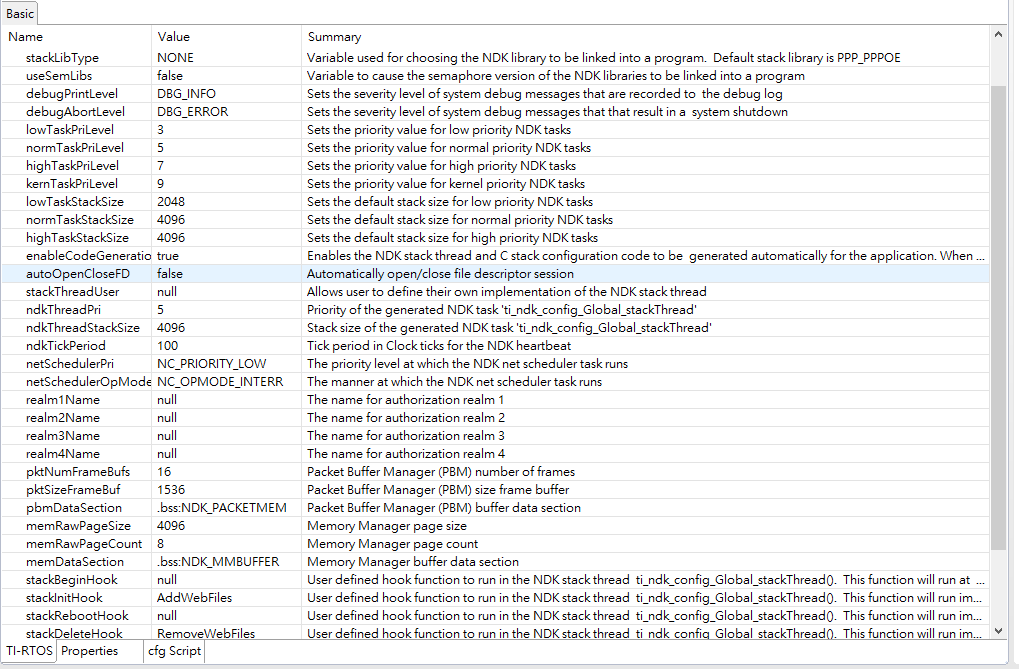This screenshot has width=1019, height=669.
Task: Select the highTaskPriLevel property name
Action: pos(73,166)
